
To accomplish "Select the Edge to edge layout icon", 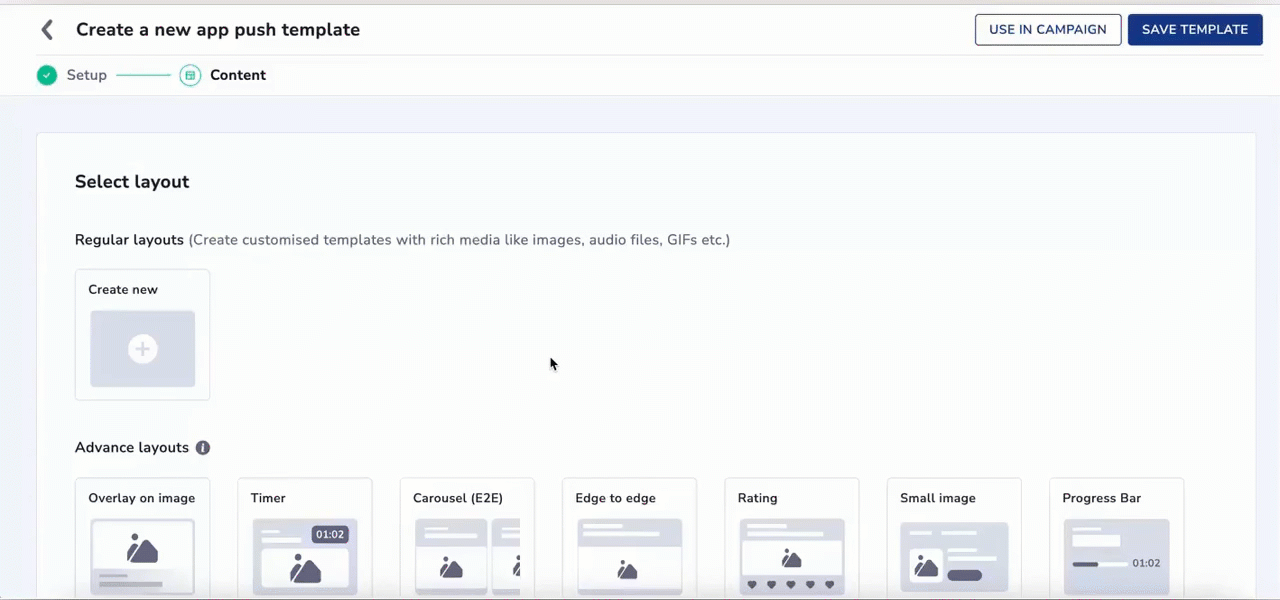I will point(628,556).
